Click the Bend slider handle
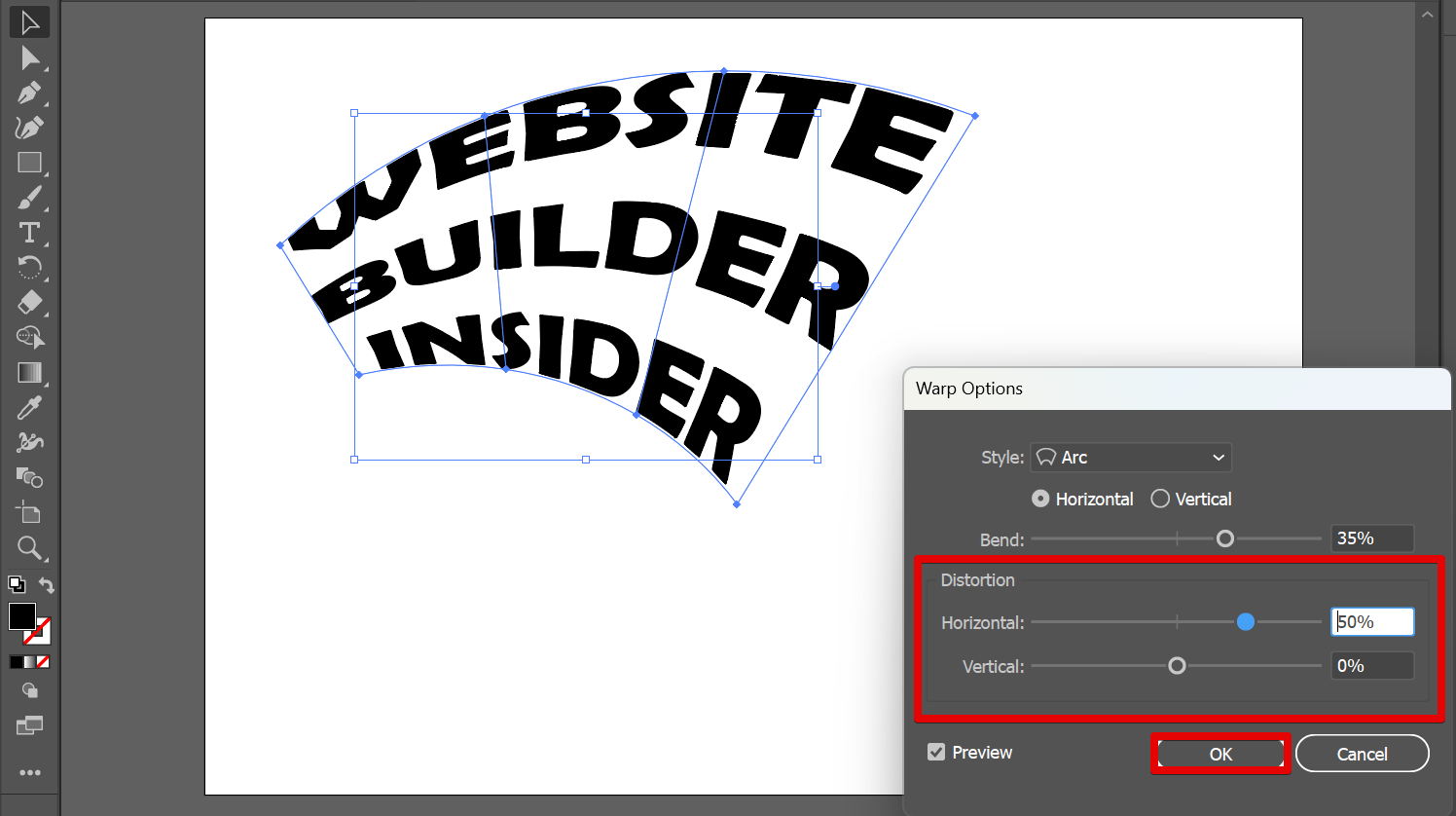 point(1225,538)
